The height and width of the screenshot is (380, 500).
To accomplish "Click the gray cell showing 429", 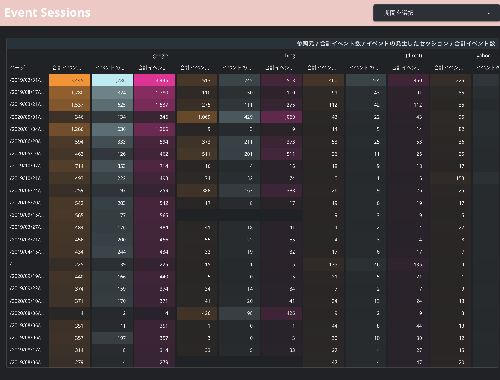I will (x=239, y=117).
